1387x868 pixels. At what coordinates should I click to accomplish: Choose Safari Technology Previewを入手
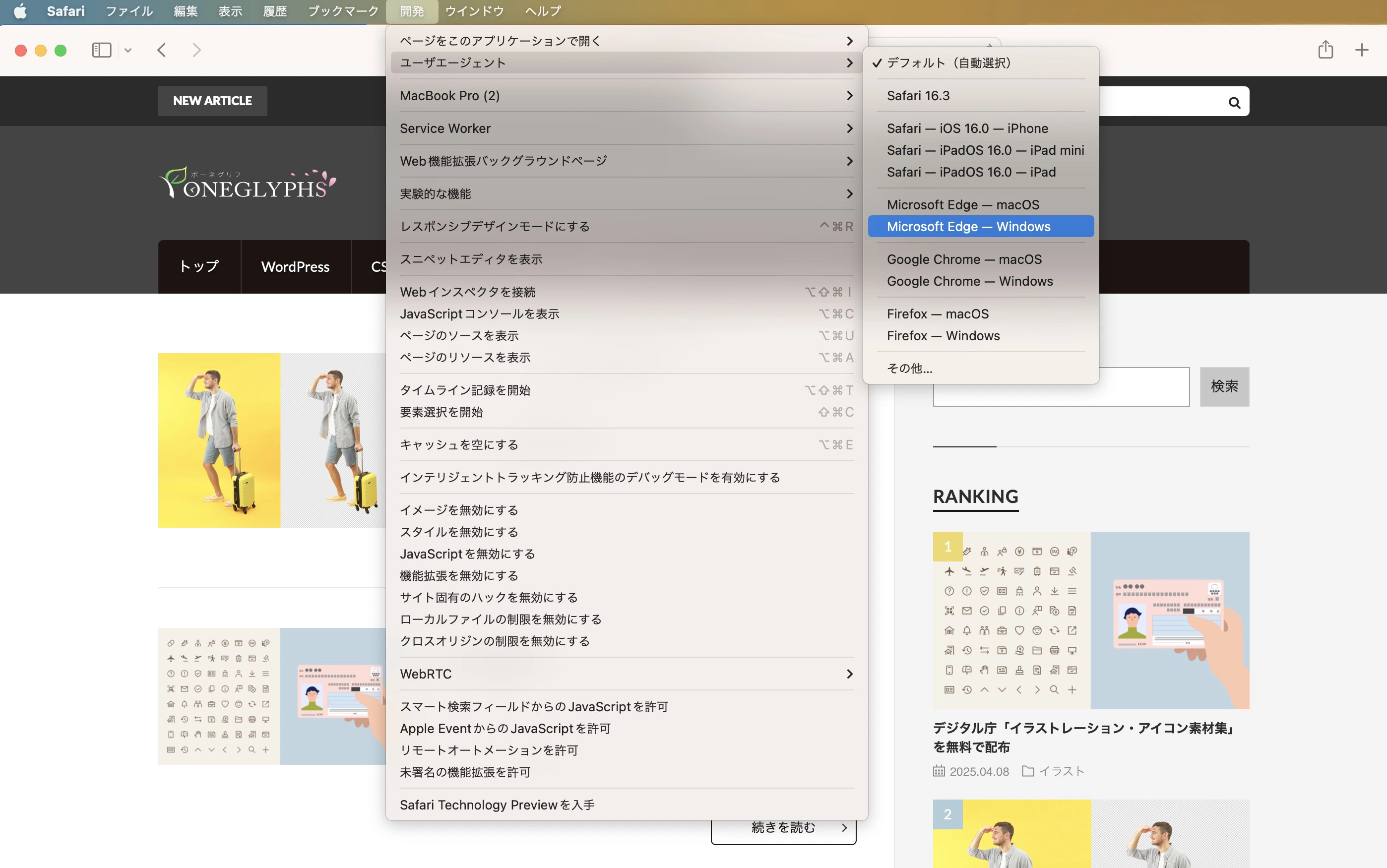pos(627,805)
